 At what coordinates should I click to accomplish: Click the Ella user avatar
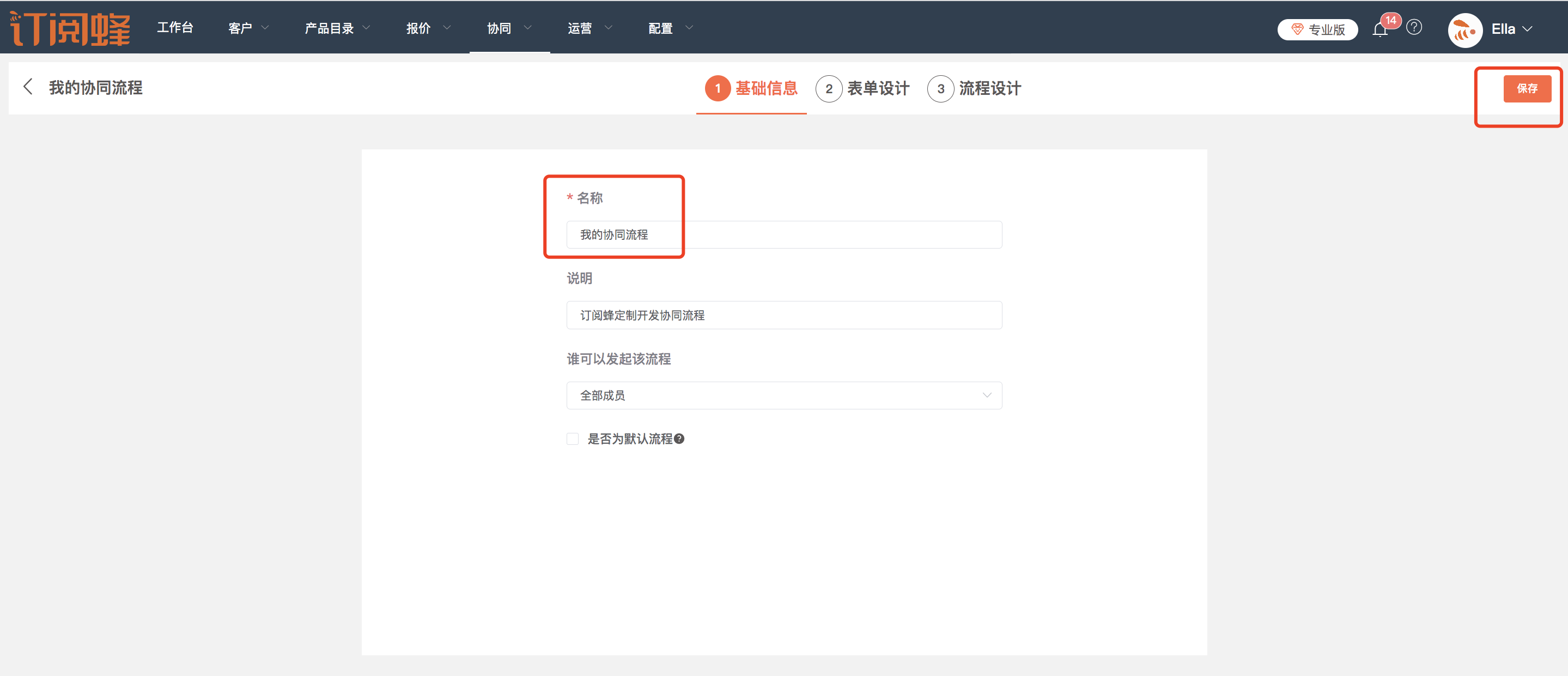tap(1464, 29)
